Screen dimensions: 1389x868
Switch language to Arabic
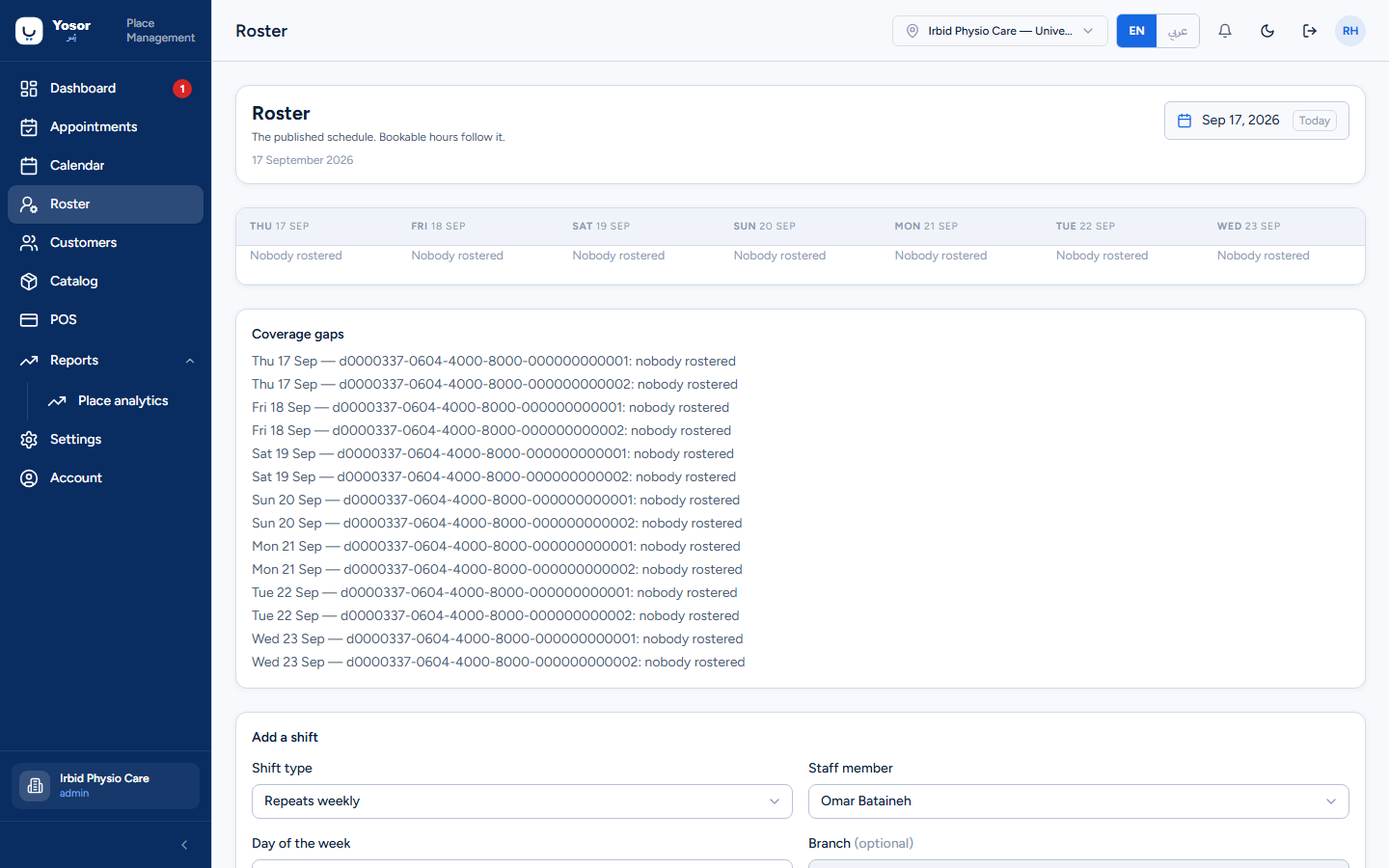point(1178,31)
